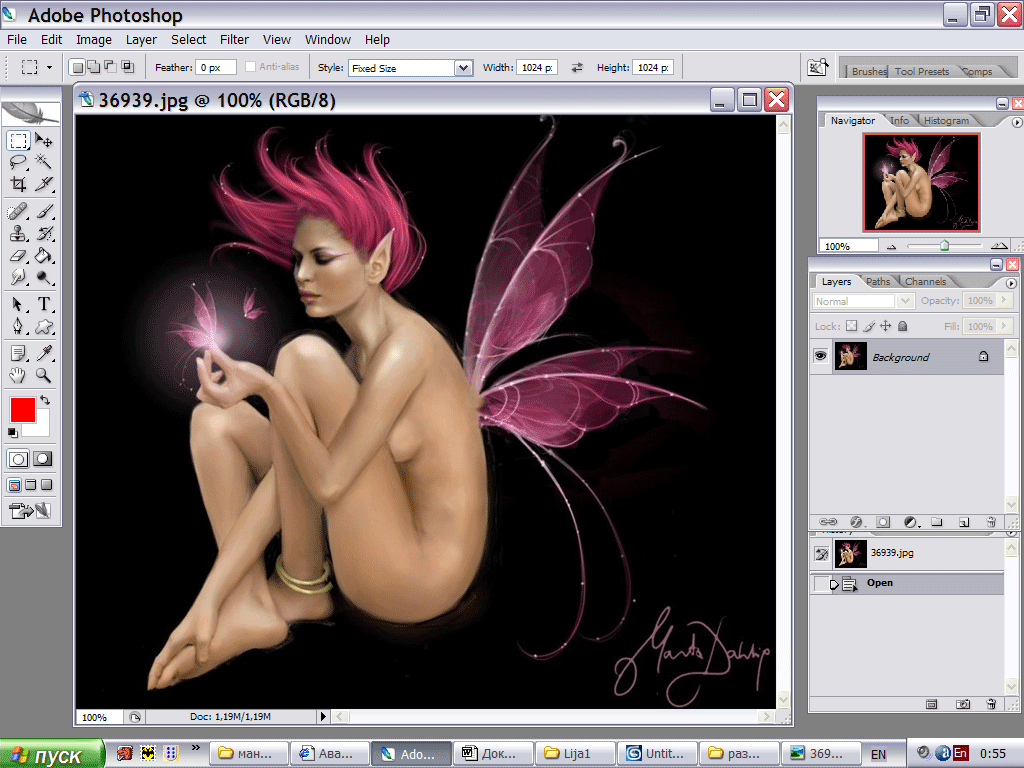Image resolution: width=1024 pixels, height=768 pixels.
Task: Click the Start button labeled пуск
Action: [x=52, y=754]
